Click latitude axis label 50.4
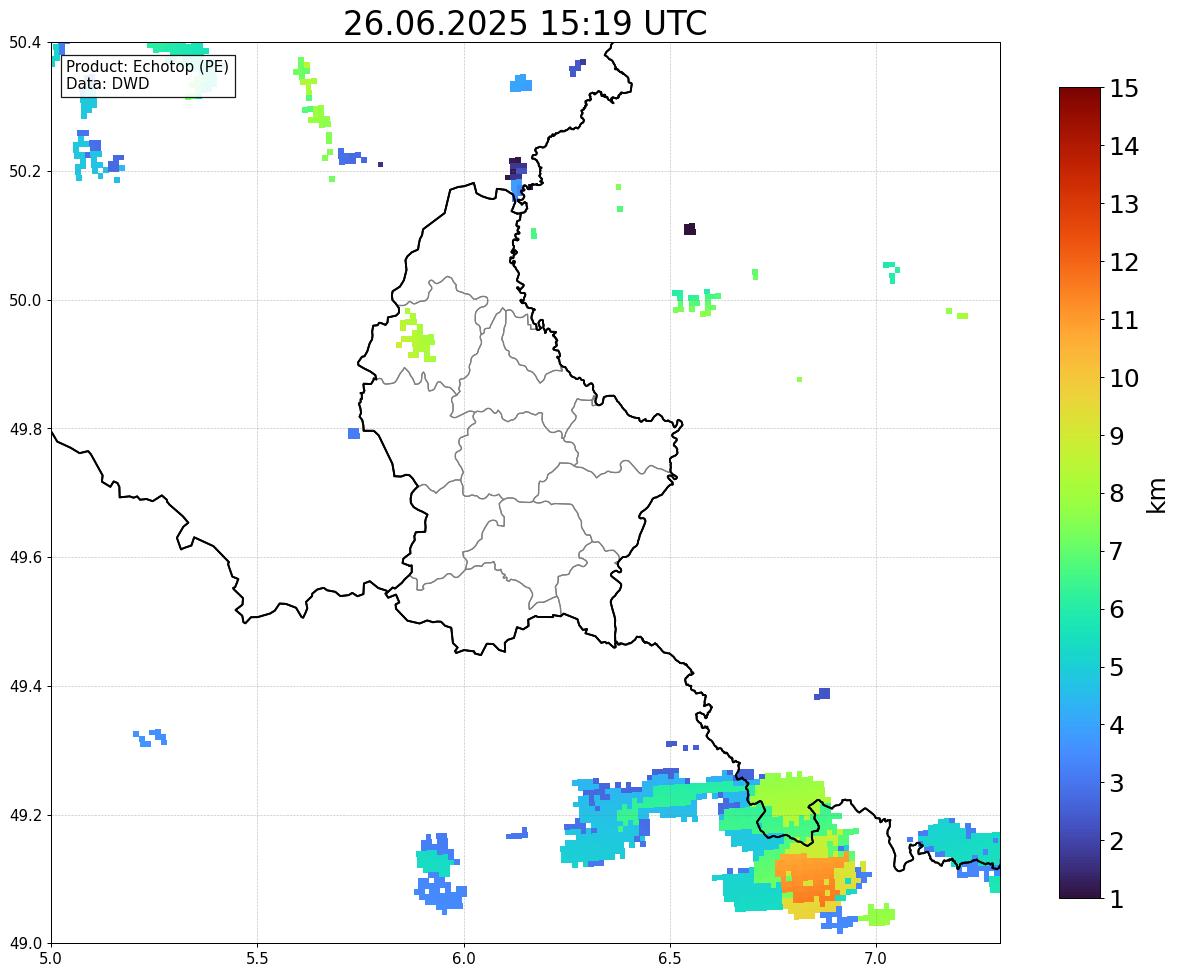The height and width of the screenshot is (976, 1178). coord(24,43)
